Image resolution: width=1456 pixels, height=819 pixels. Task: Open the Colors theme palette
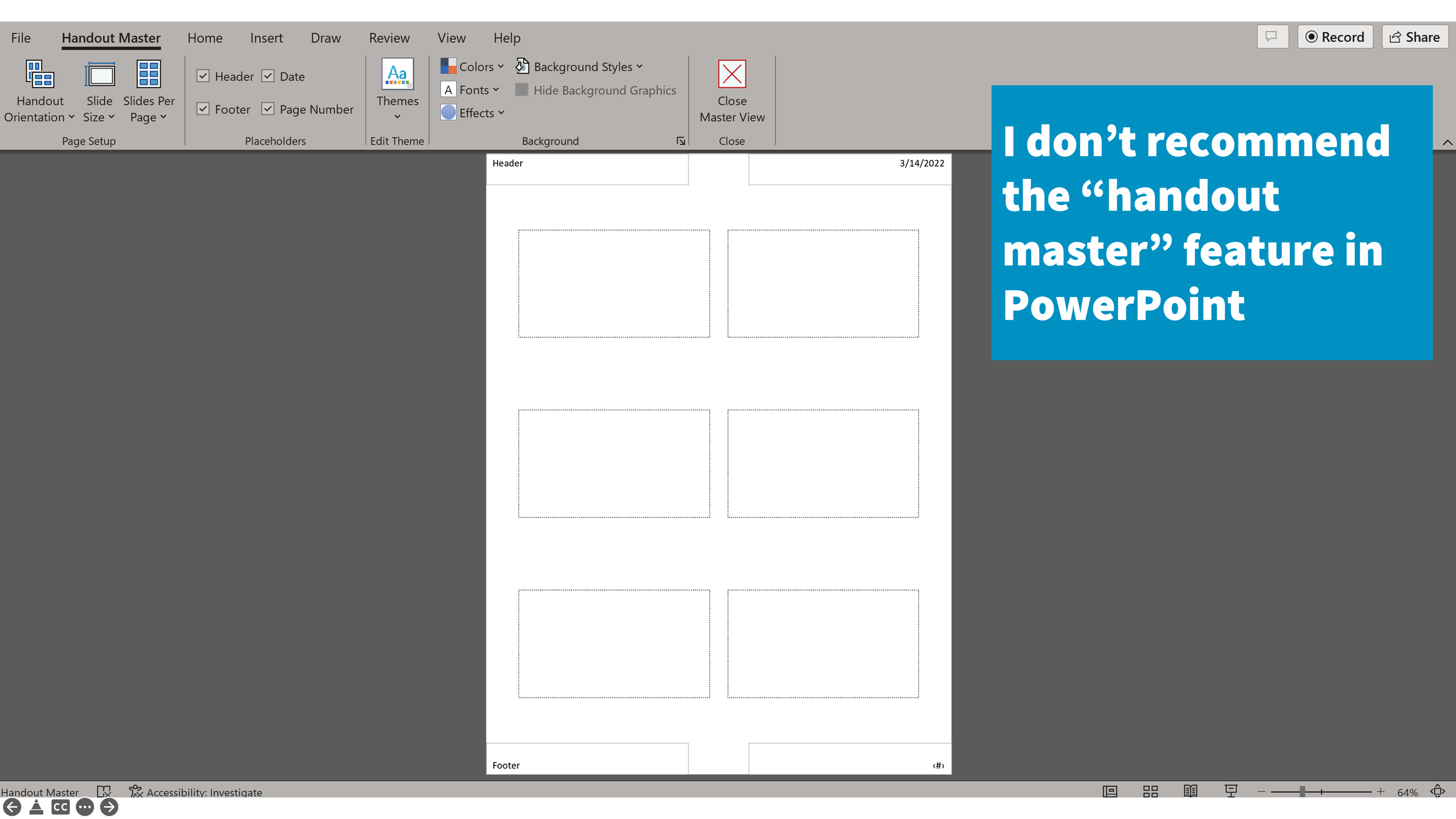coord(472,66)
